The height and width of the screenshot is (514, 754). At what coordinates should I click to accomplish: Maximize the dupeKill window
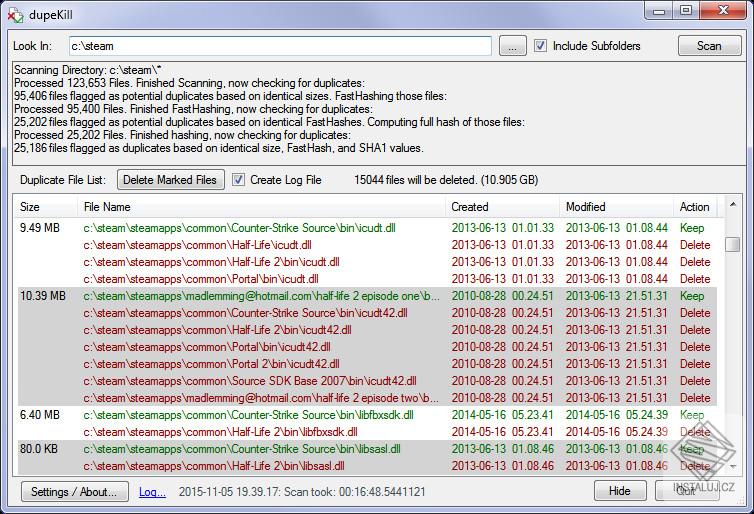pyautogui.click(x=686, y=11)
